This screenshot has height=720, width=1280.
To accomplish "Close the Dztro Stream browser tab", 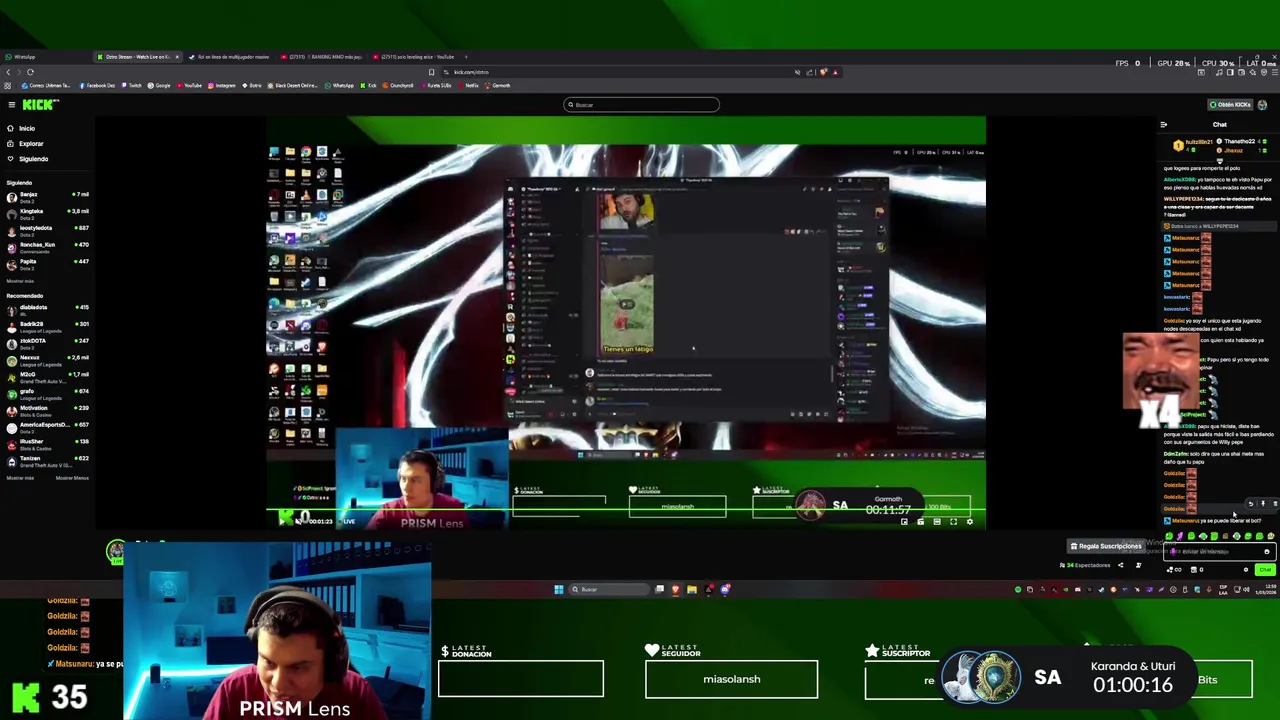I will point(177,57).
